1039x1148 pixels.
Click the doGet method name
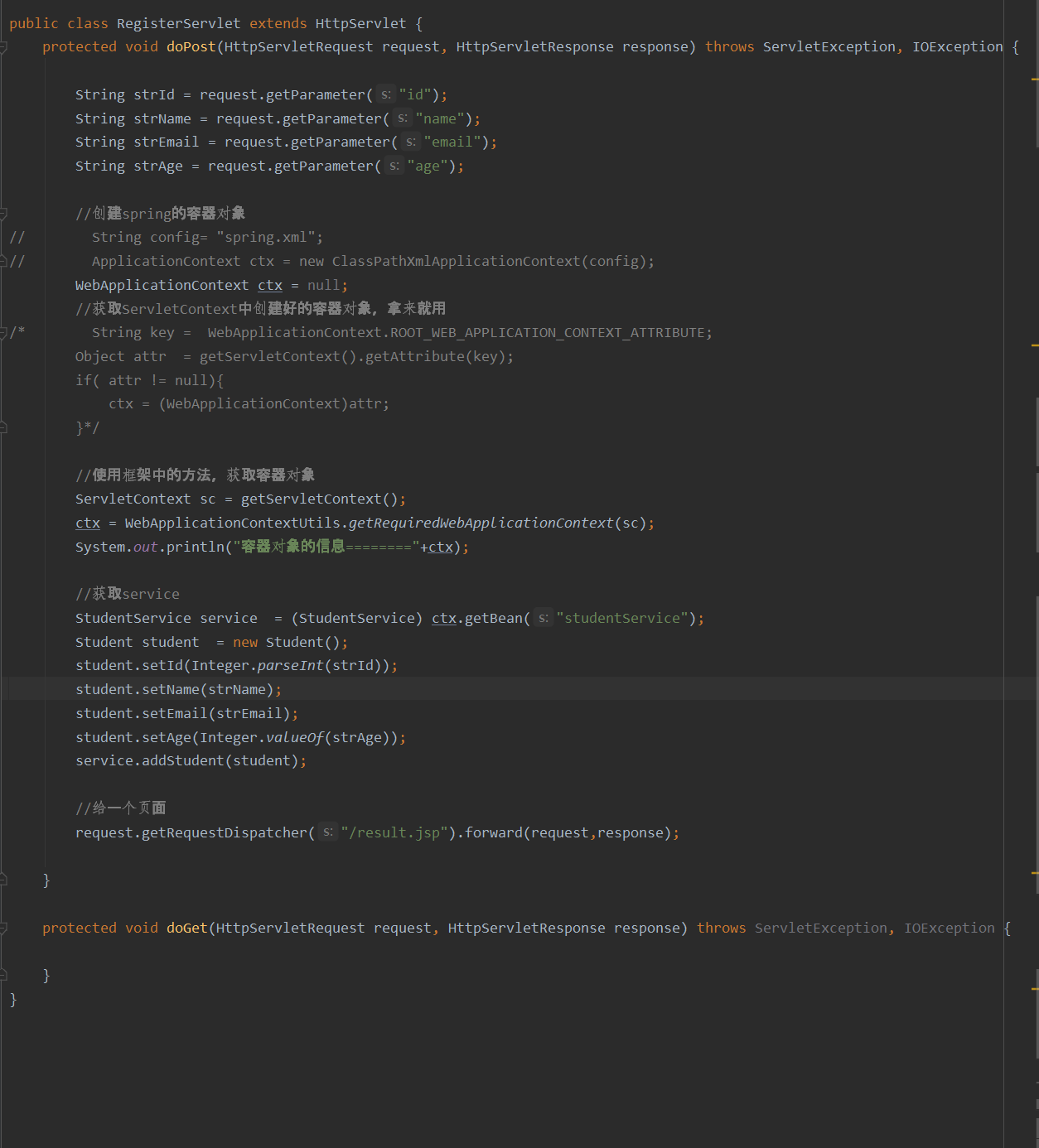[x=186, y=929]
